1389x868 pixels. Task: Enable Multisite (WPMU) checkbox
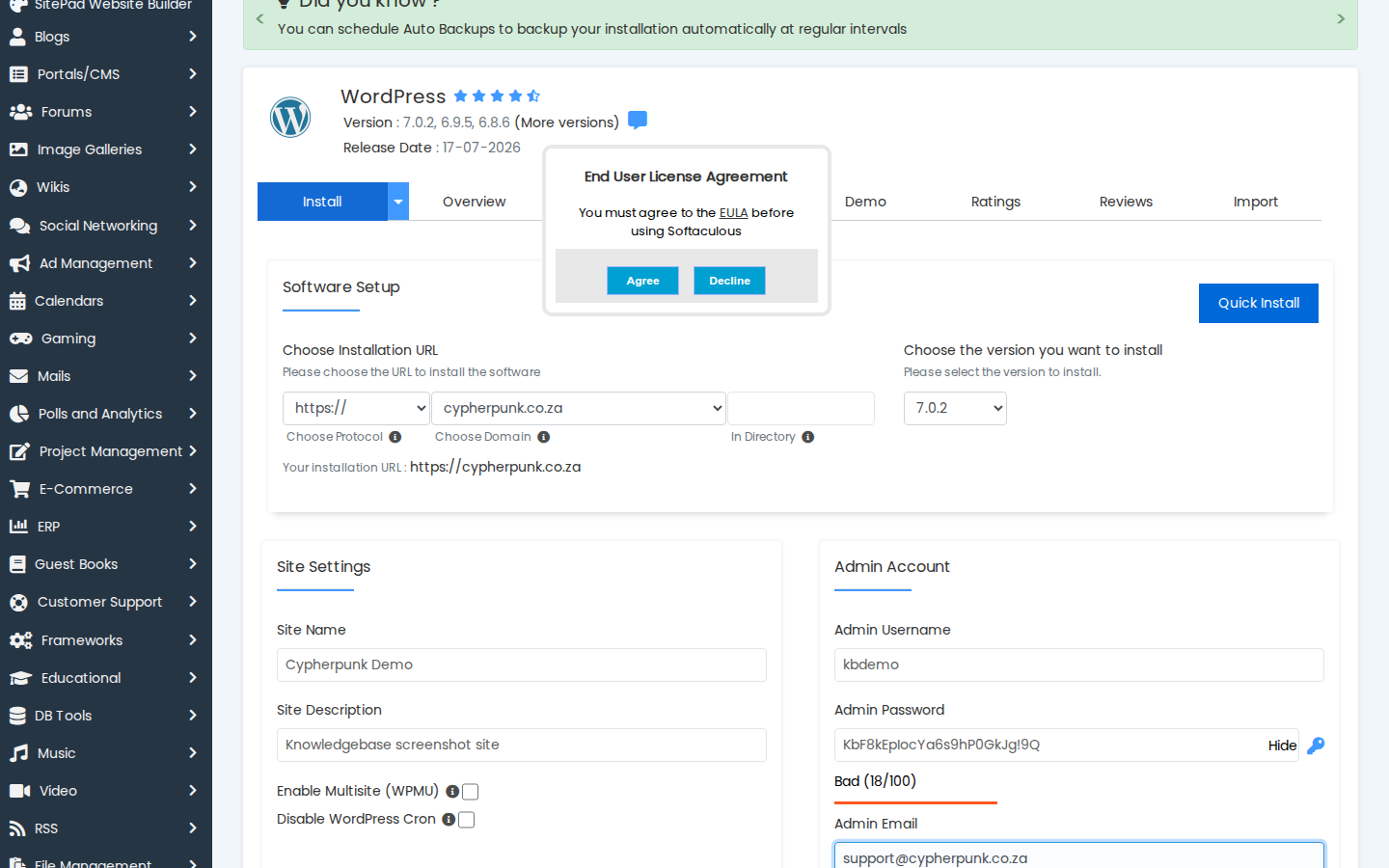[471, 792]
